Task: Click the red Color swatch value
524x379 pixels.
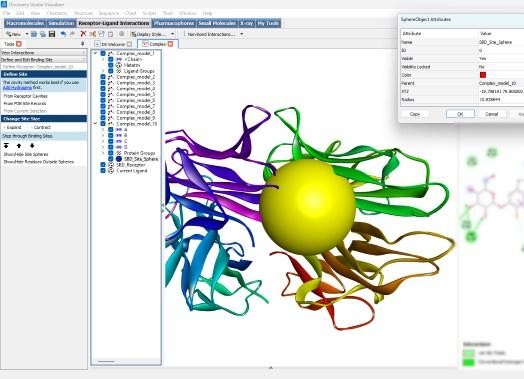Action: [483, 75]
